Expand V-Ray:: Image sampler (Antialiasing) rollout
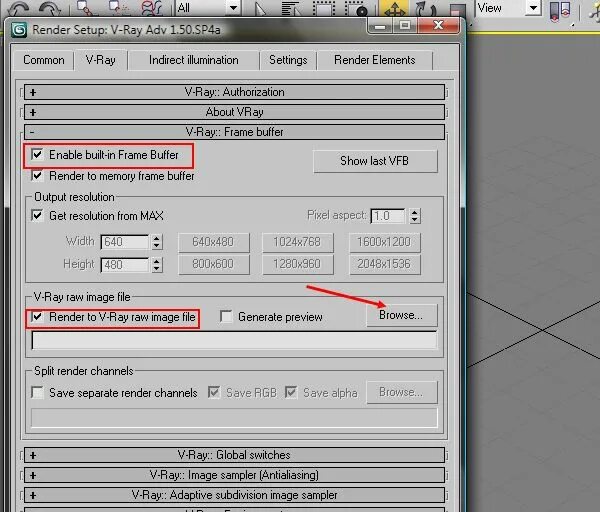600x512 pixels. 234,475
